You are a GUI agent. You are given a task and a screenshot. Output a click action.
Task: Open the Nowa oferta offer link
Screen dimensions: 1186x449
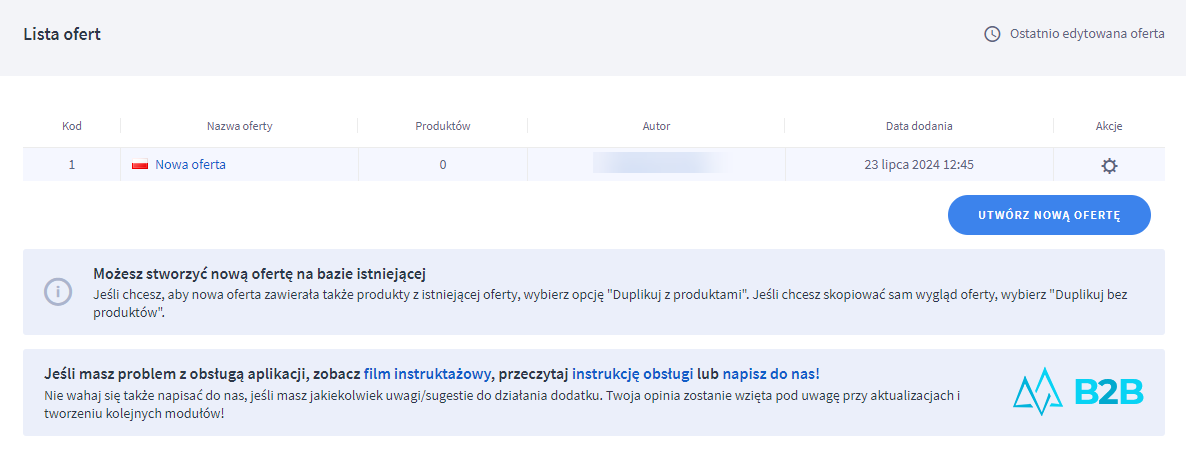[190, 165]
